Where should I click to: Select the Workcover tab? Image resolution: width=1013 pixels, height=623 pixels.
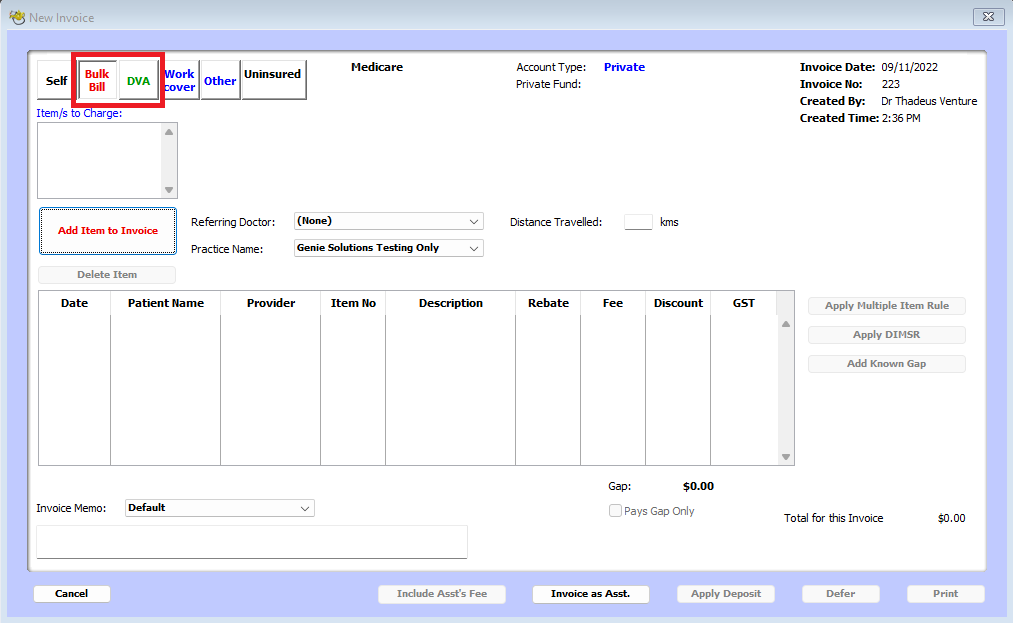click(x=179, y=80)
